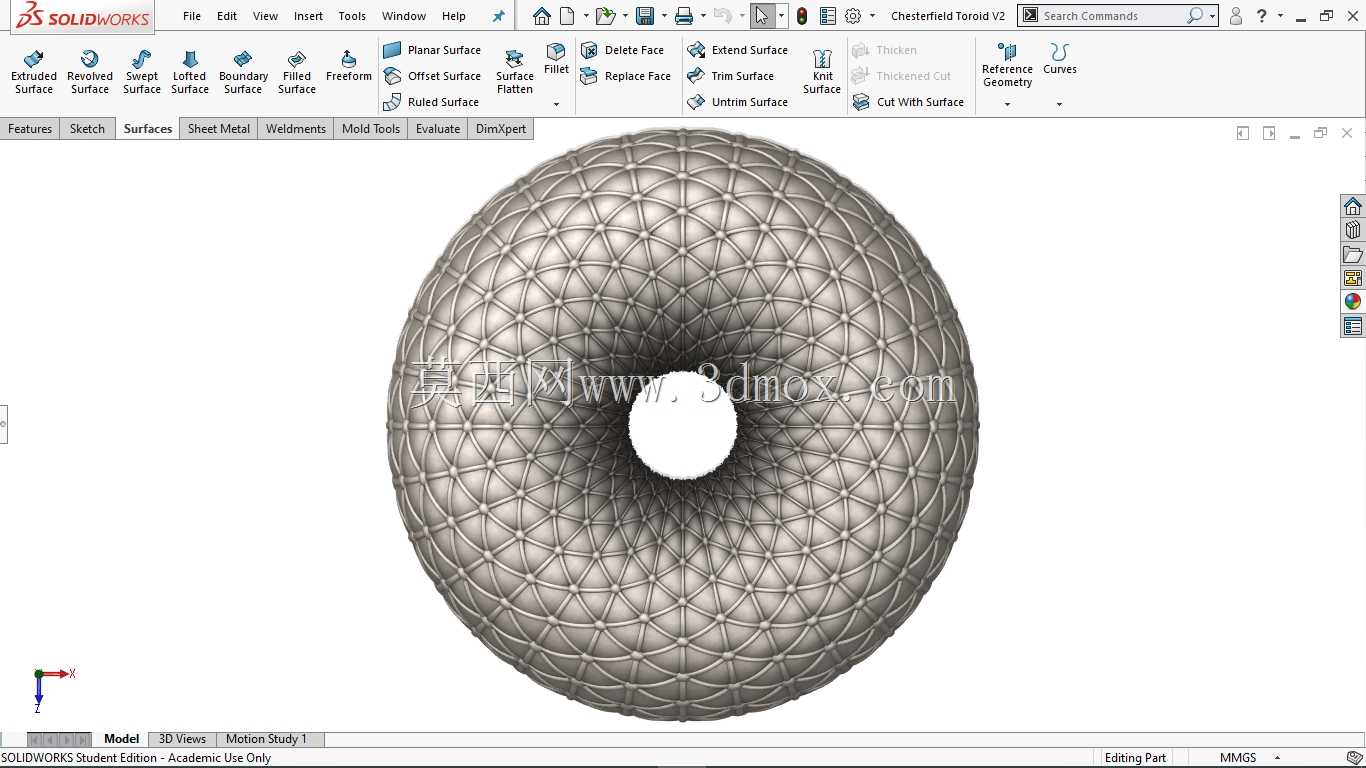Viewport: 1366px width, 768px height.
Task: Use the Replace Face command
Action: (625, 76)
